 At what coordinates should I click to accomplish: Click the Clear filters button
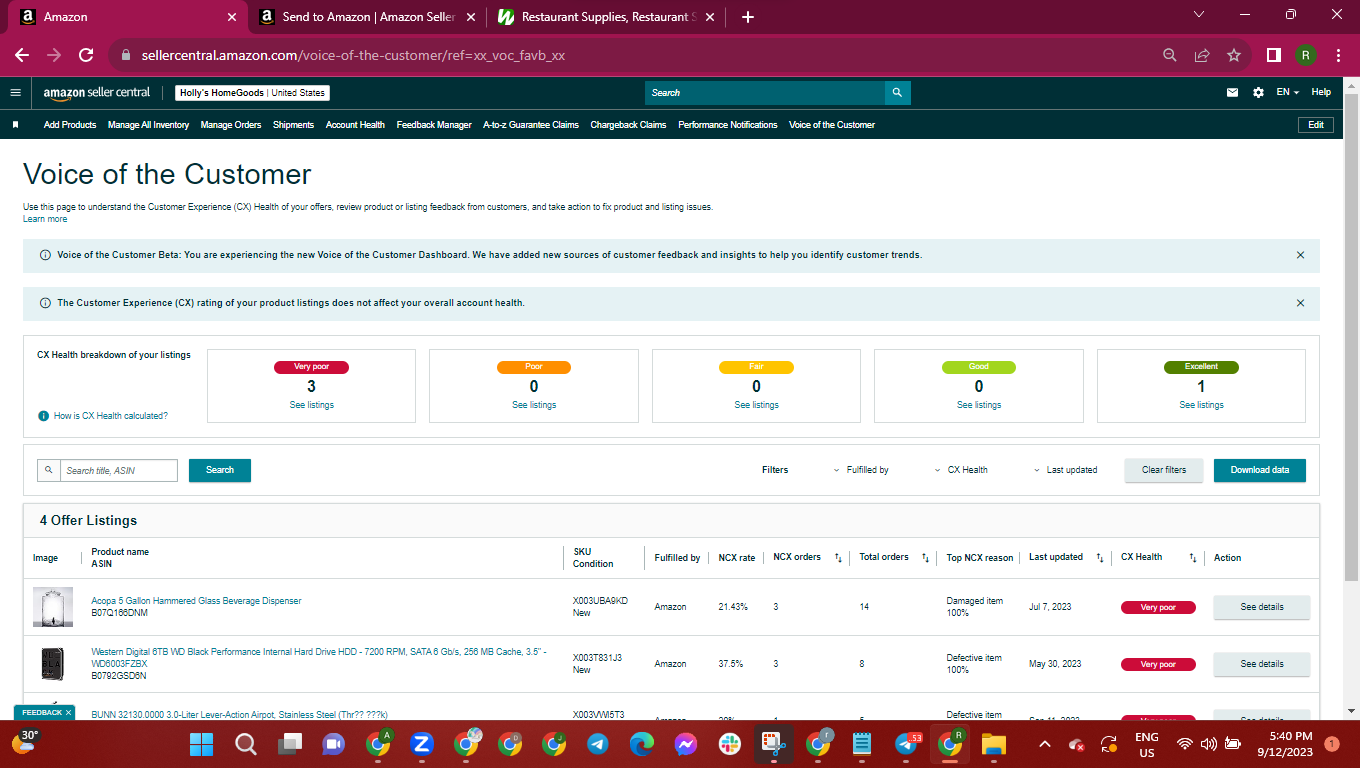point(1164,470)
